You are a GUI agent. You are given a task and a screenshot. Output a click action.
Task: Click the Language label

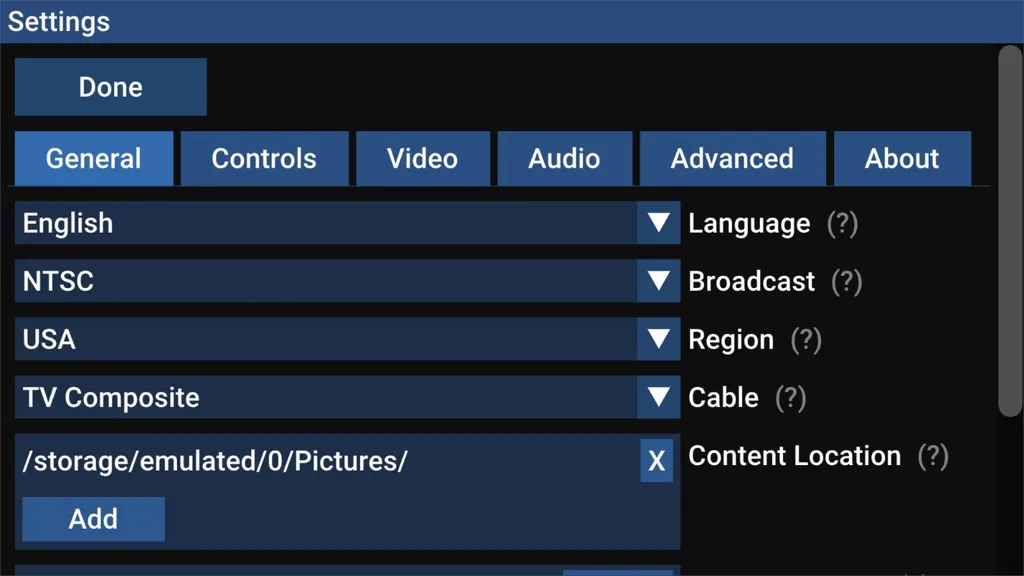(749, 224)
